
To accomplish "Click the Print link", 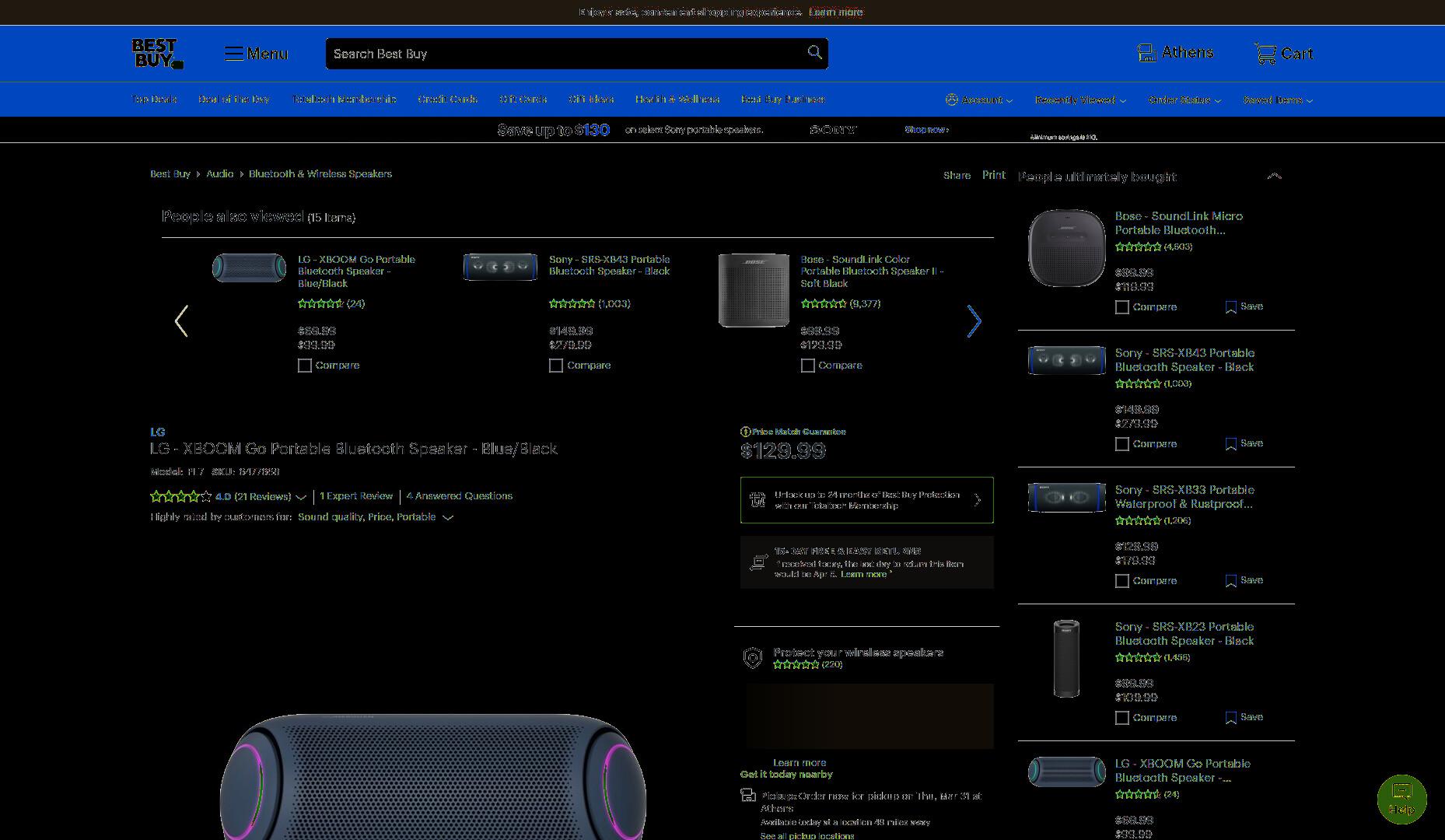I will click(x=993, y=175).
